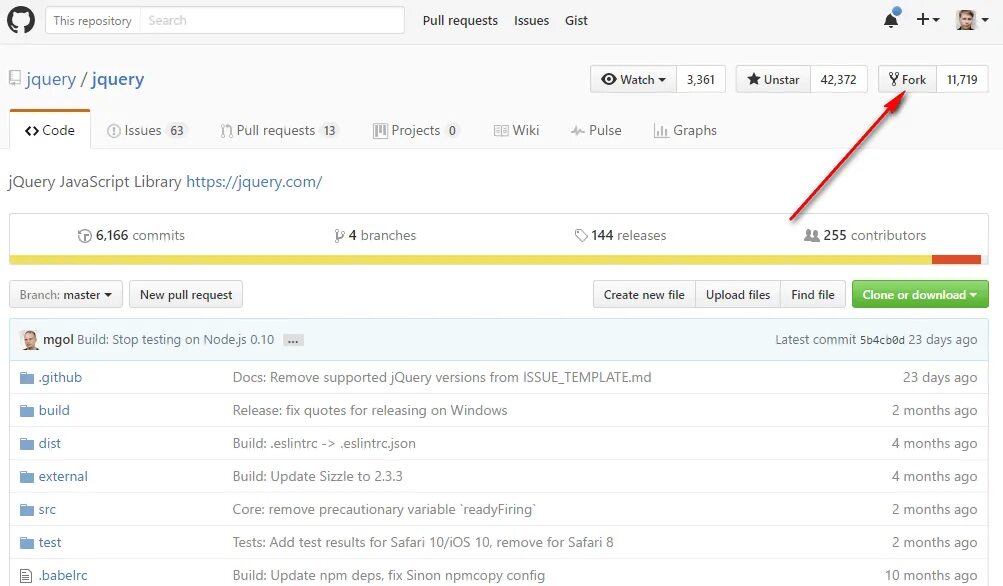Select the Pulse tab
The image size is (1003, 586).
[x=596, y=131]
